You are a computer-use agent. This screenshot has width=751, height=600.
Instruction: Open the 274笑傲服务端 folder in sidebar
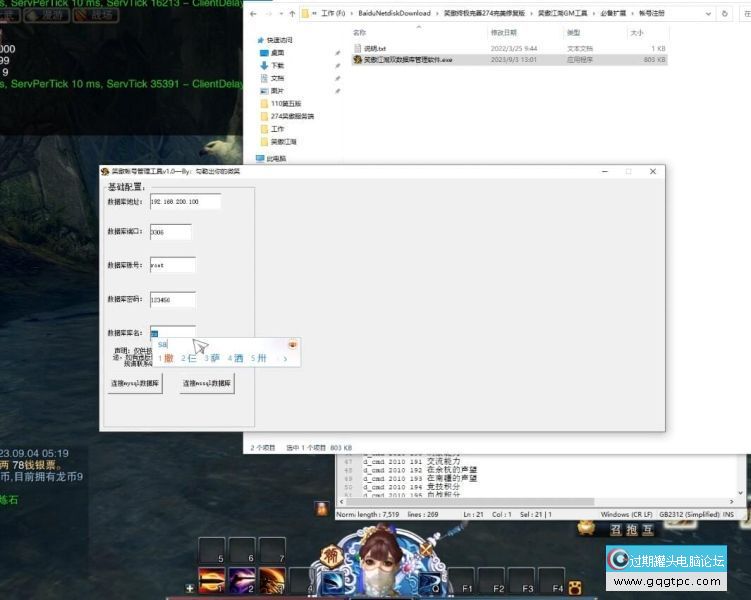(x=292, y=116)
